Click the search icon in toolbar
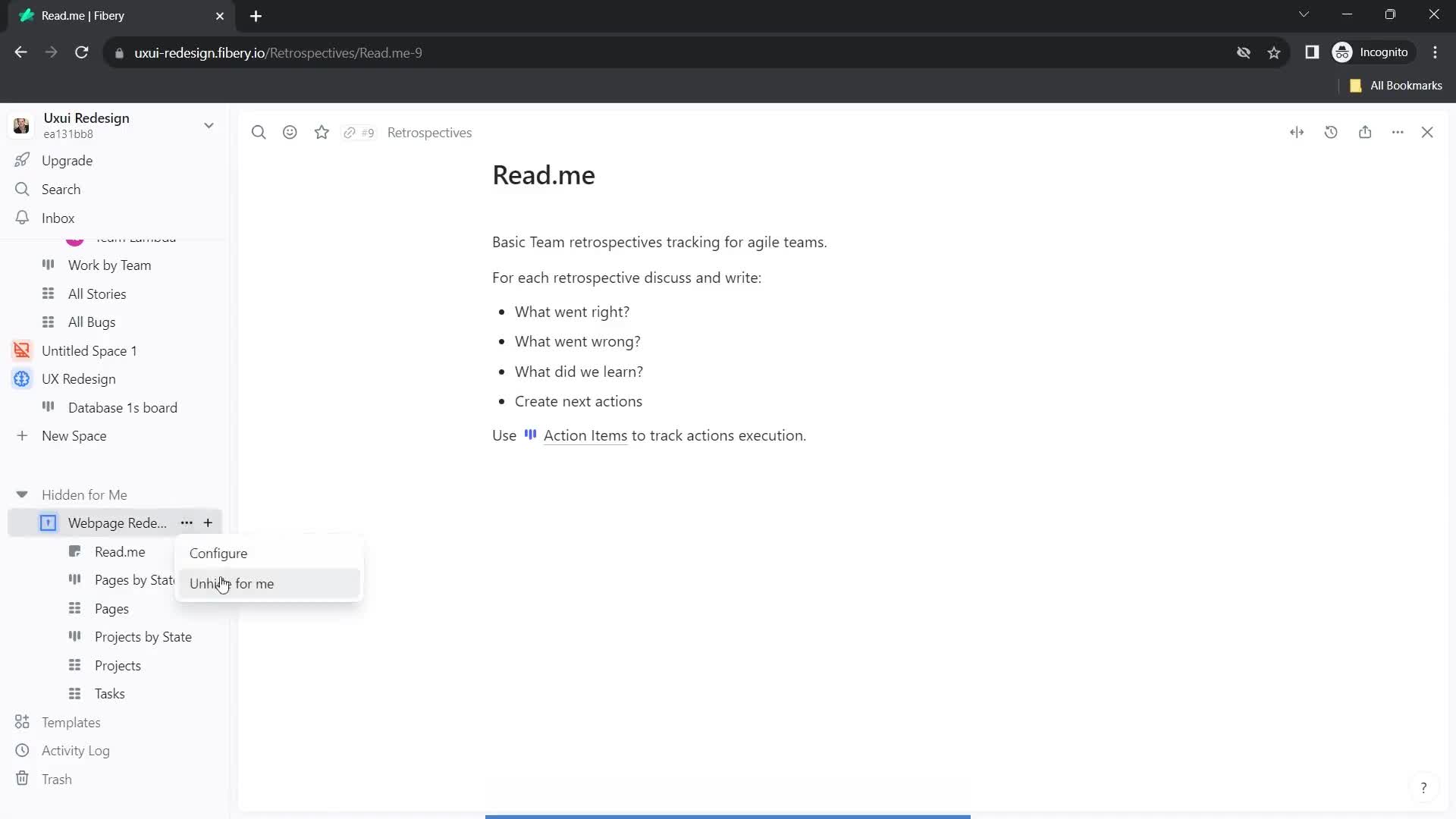 pyautogui.click(x=259, y=132)
